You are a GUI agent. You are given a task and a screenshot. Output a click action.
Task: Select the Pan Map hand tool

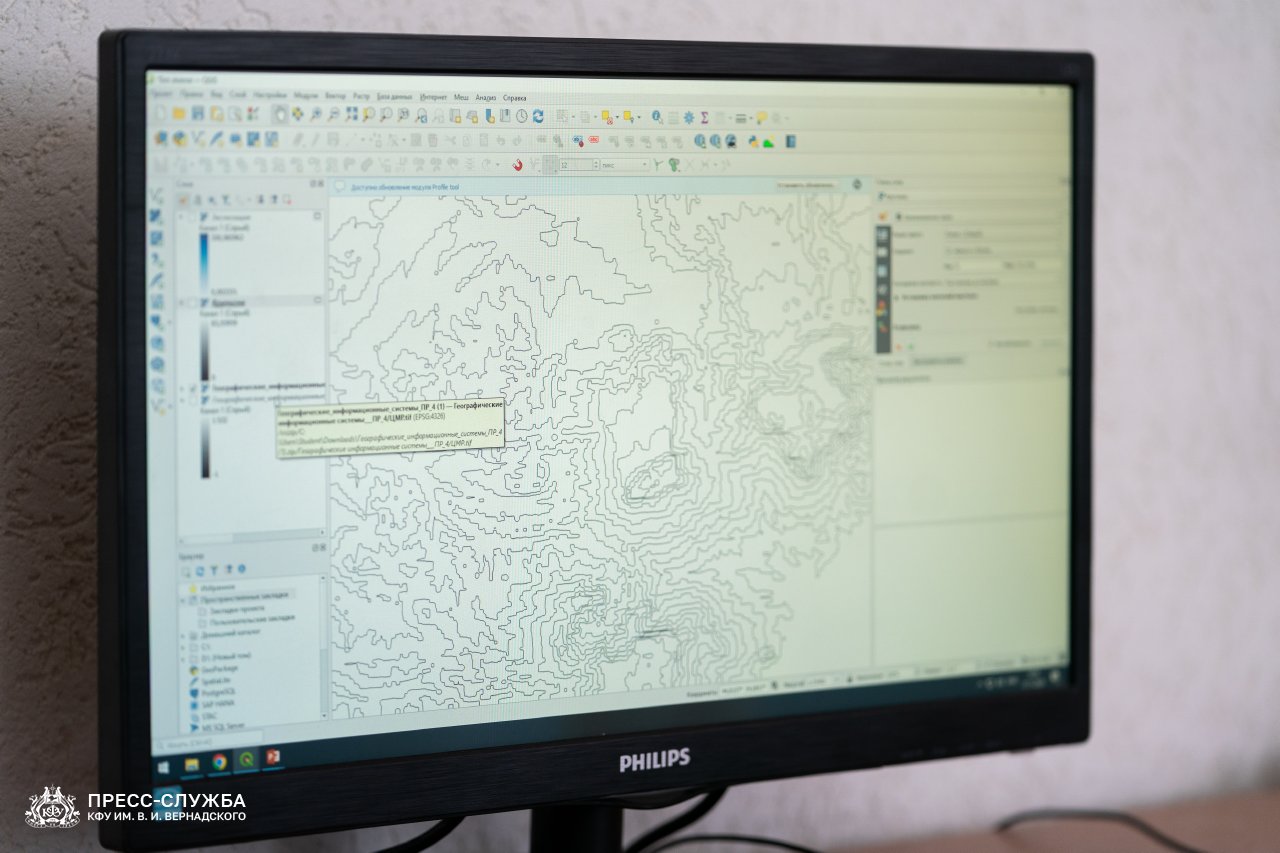tap(280, 115)
